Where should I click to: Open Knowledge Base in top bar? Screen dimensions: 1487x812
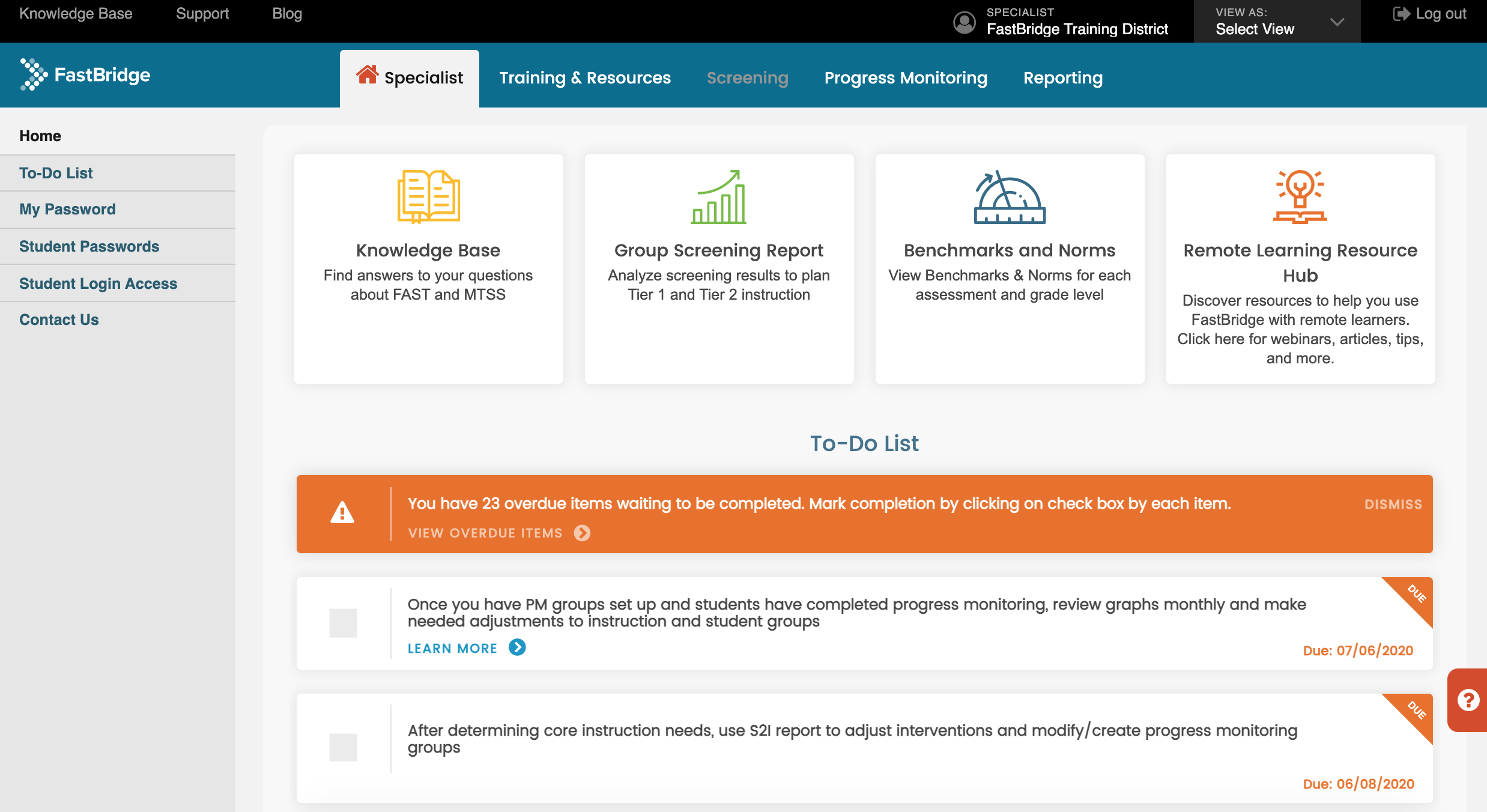click(x=76, y=14)
